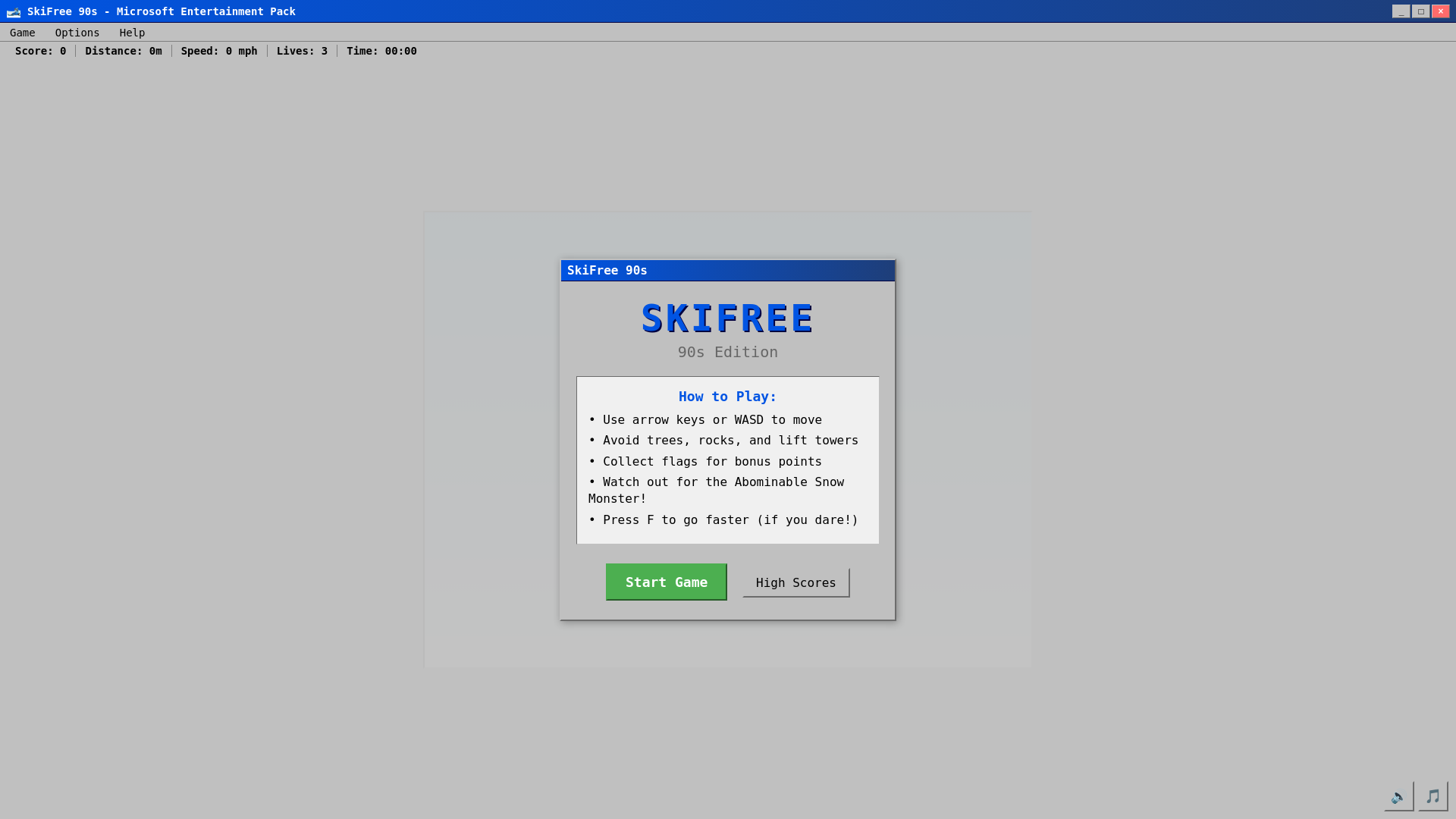The image size is (1456, 819).
Task: Click the 'Speed: 0 mph' status text
Action: point(219,51)
